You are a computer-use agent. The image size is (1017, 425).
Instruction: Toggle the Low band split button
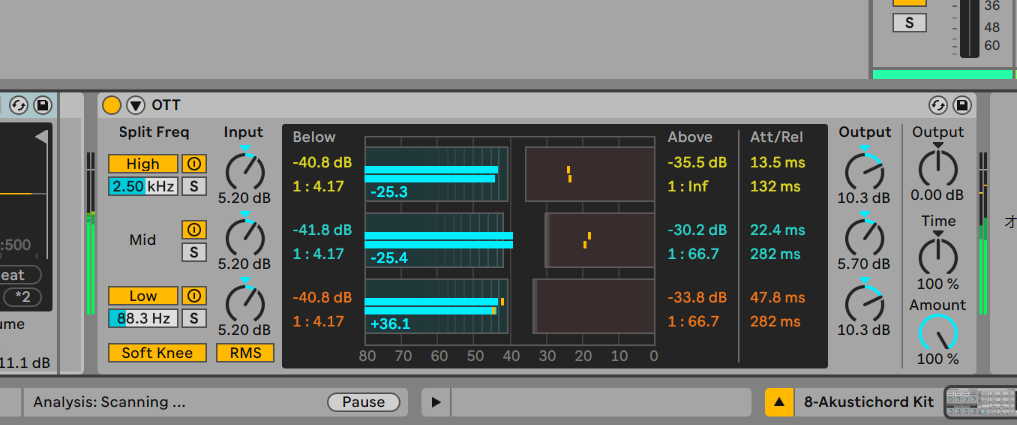point(143,296)
